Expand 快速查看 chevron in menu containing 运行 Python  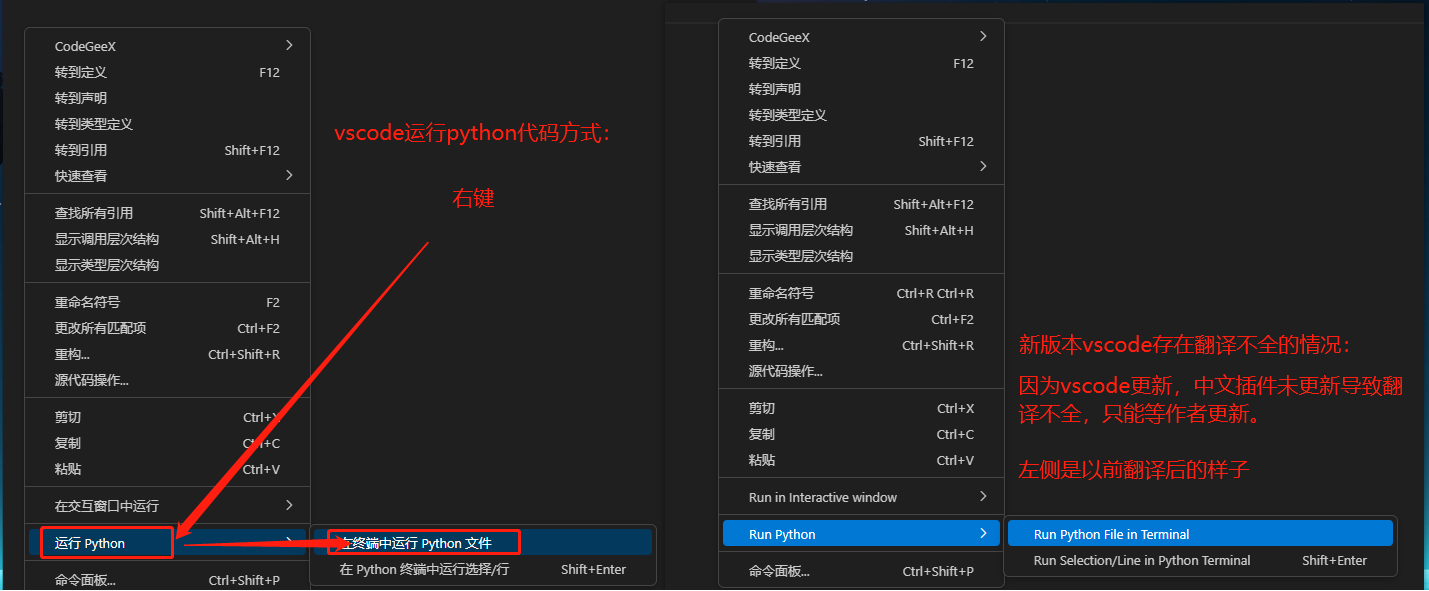click(289, 175)
